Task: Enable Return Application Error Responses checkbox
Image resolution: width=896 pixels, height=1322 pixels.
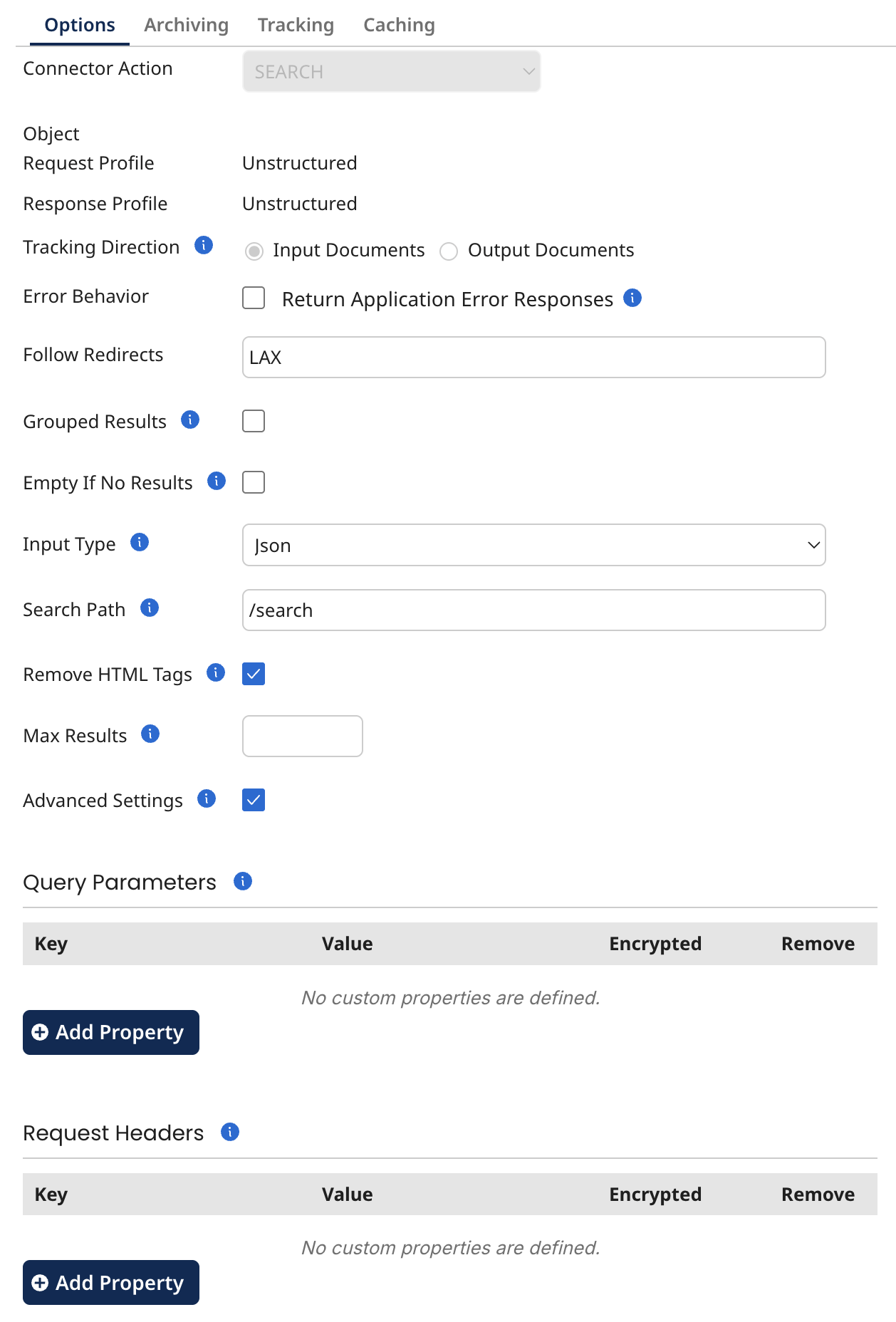Action: [254, 298]
